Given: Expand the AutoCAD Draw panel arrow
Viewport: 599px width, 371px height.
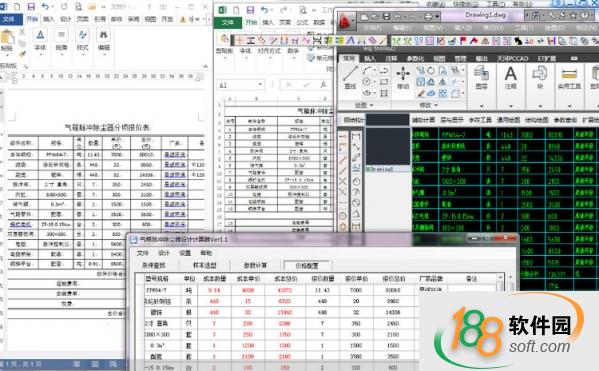Looking at the screenshot, I should click(x=372, y=105).
